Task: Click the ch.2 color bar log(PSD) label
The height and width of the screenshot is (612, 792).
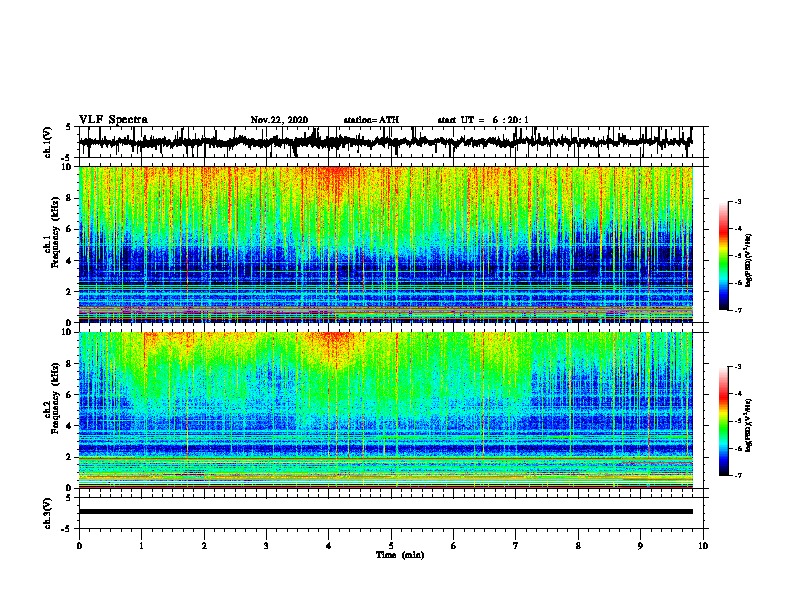Action: pos(748,425)
